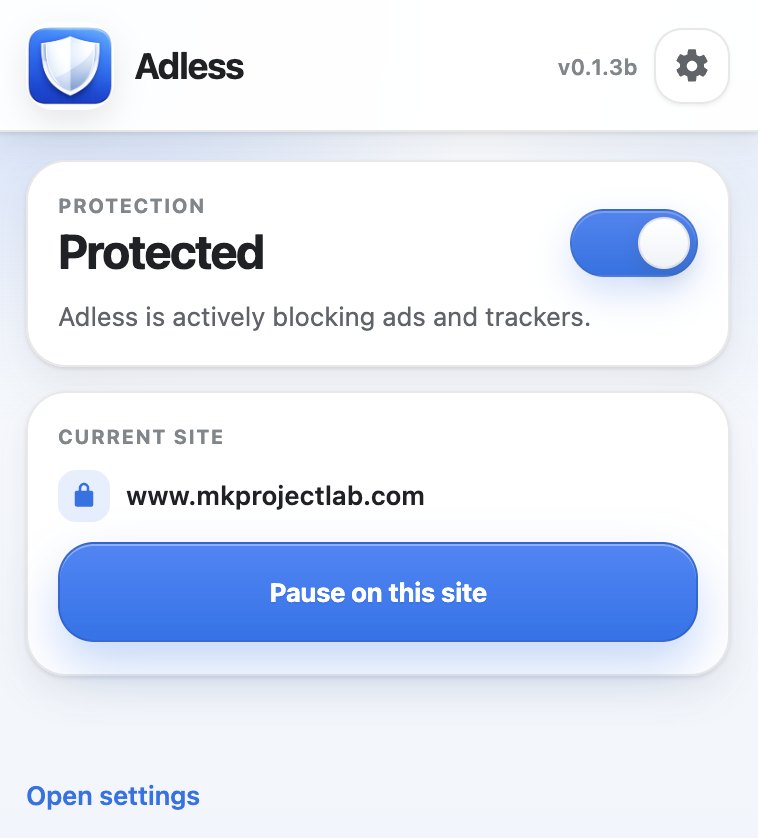Click the Protected heading text
This screenshot has height=838, width=758.
click(x=161, y=253)
